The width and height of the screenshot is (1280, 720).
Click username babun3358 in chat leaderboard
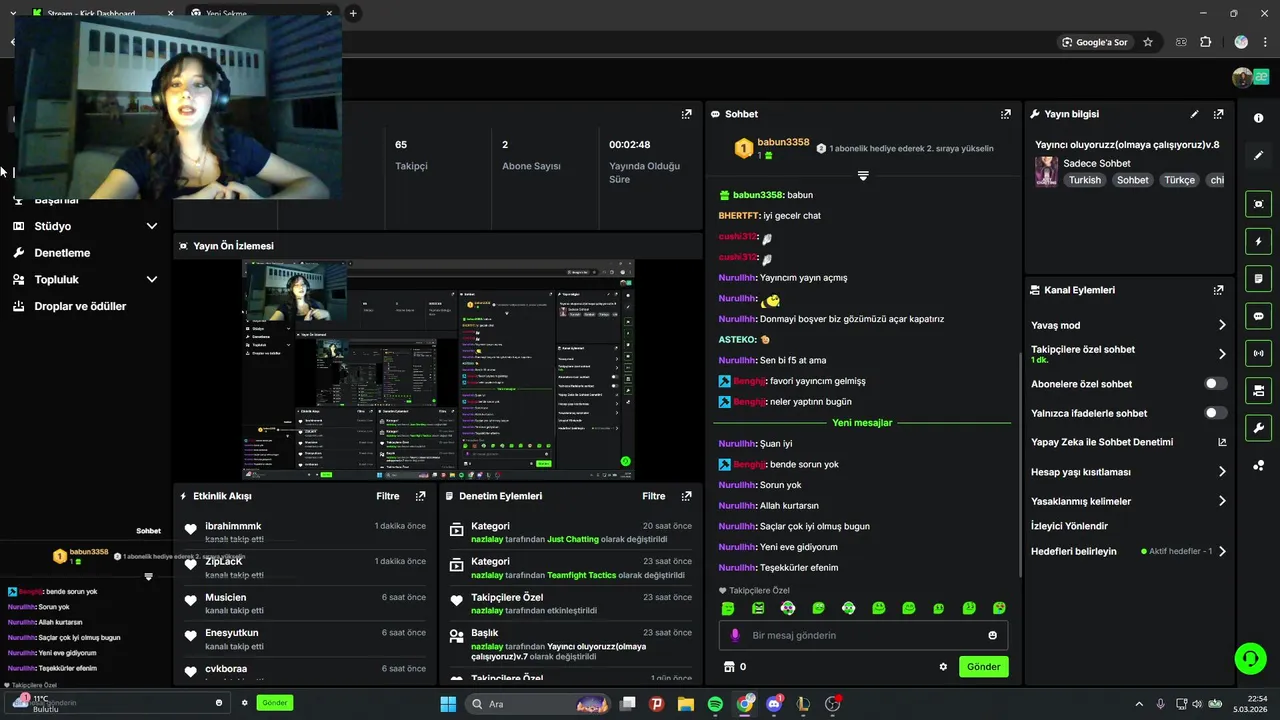(x=783, y=143)
